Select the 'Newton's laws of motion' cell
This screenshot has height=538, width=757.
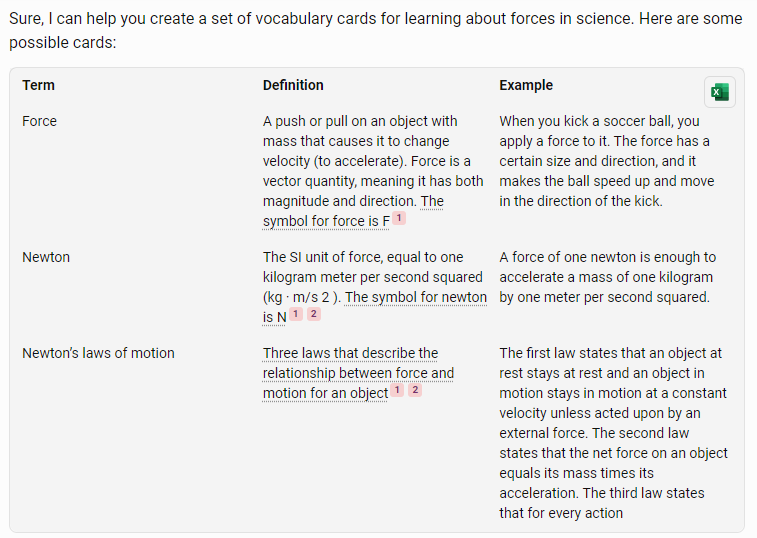[98, 353]
